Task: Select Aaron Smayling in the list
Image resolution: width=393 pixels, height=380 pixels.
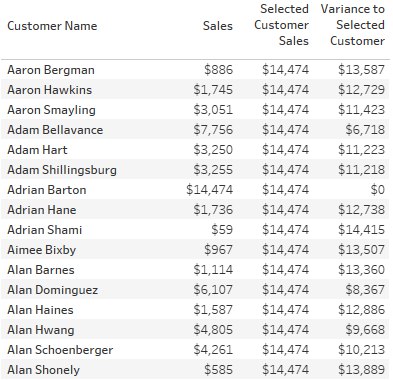Action: click(x=51, y=110)
